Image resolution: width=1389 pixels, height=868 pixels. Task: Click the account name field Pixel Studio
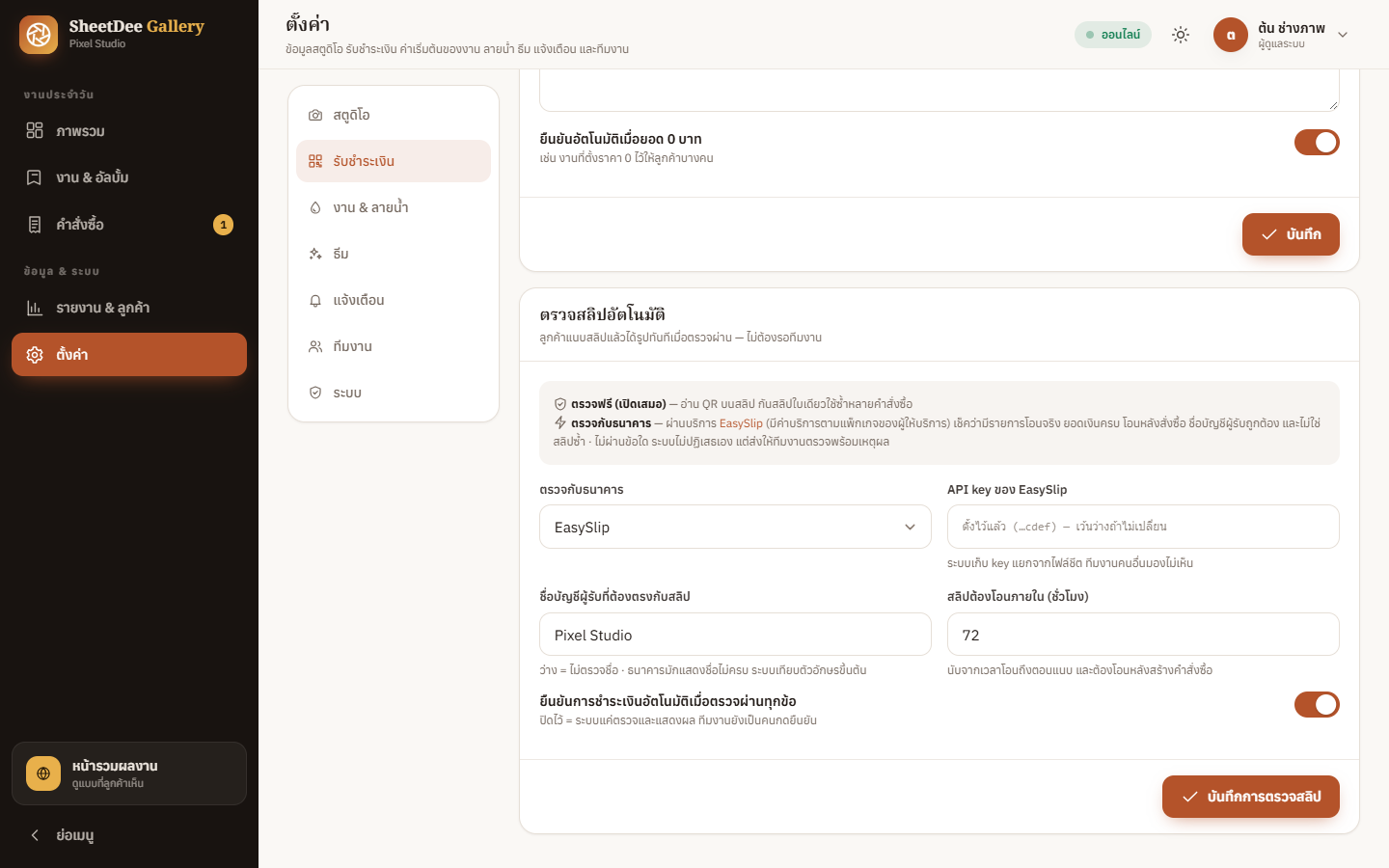[x=735, y=635]
